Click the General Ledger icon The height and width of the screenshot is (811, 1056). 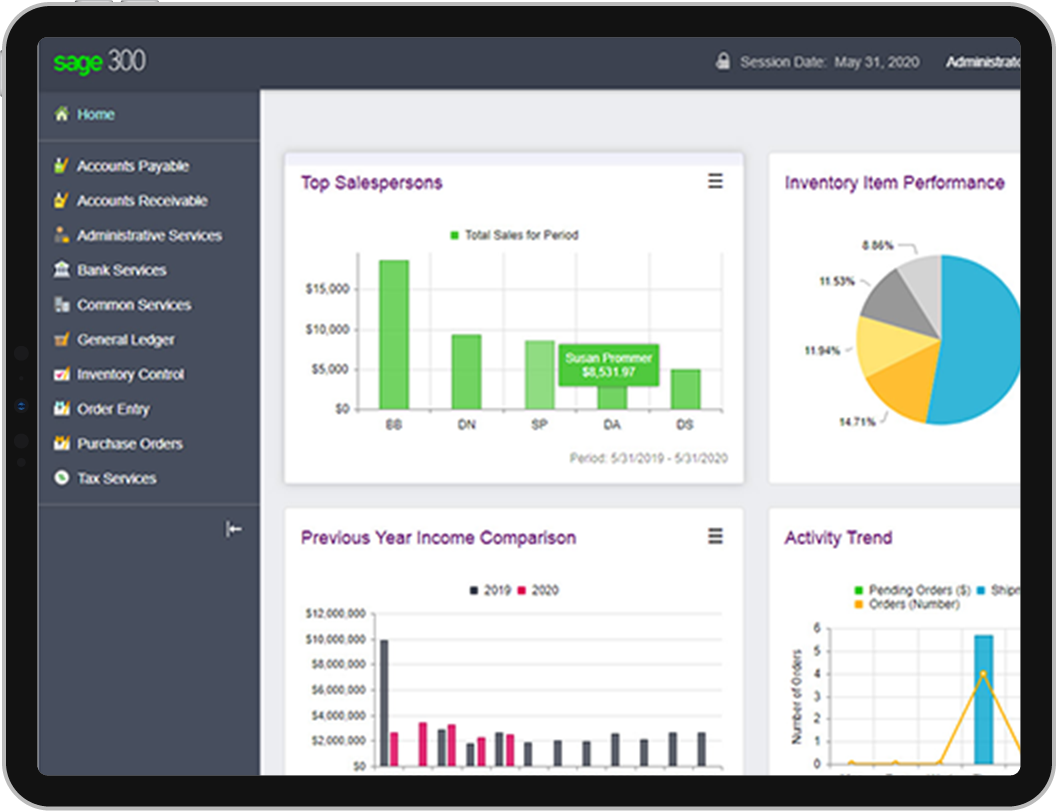click(x=61, y=339)
